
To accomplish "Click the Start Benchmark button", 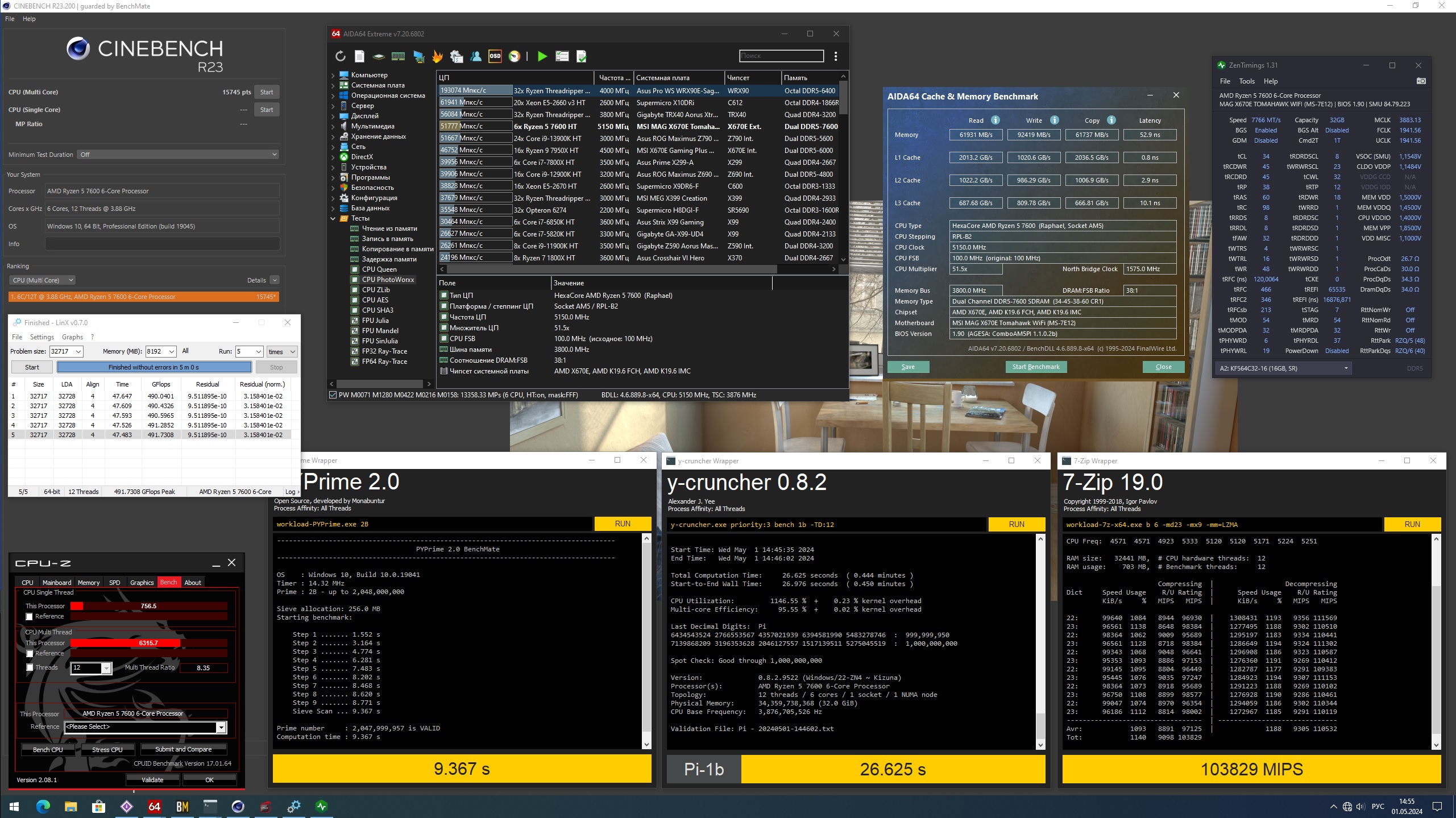I will (x=1035, y=367).
